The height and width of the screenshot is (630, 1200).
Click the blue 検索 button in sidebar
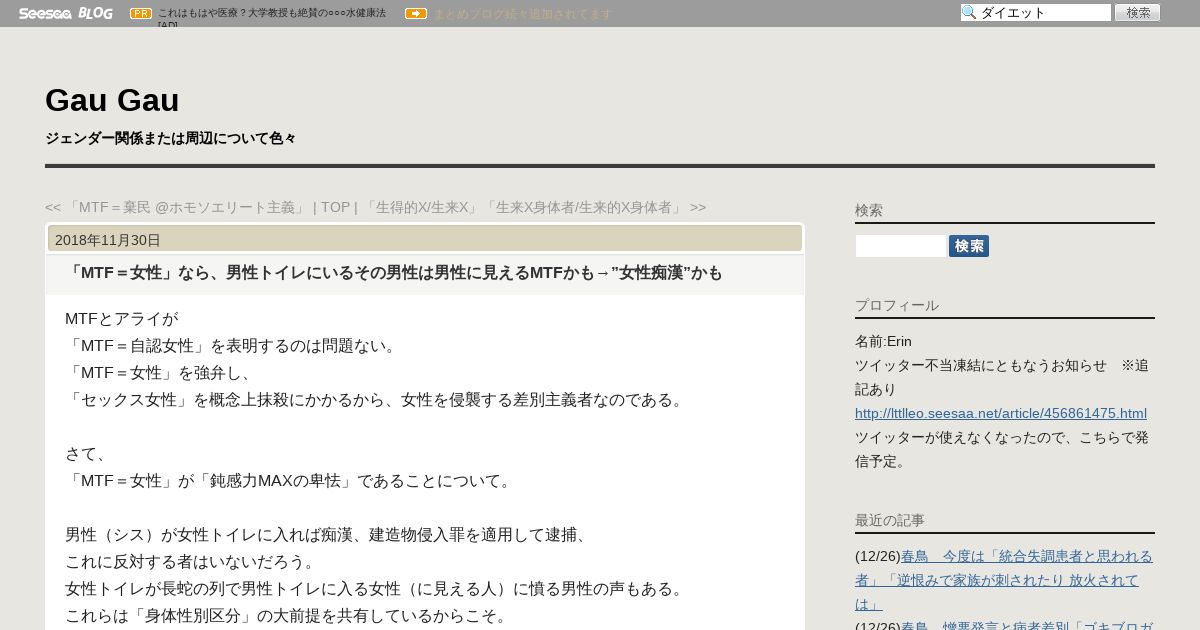point(969,246)
